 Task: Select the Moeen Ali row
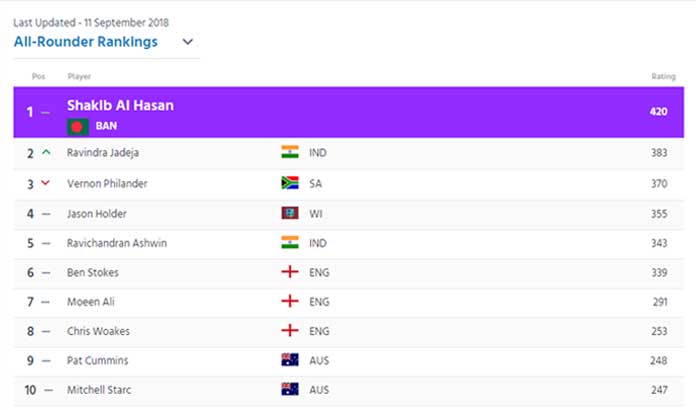tap(348, 302)
